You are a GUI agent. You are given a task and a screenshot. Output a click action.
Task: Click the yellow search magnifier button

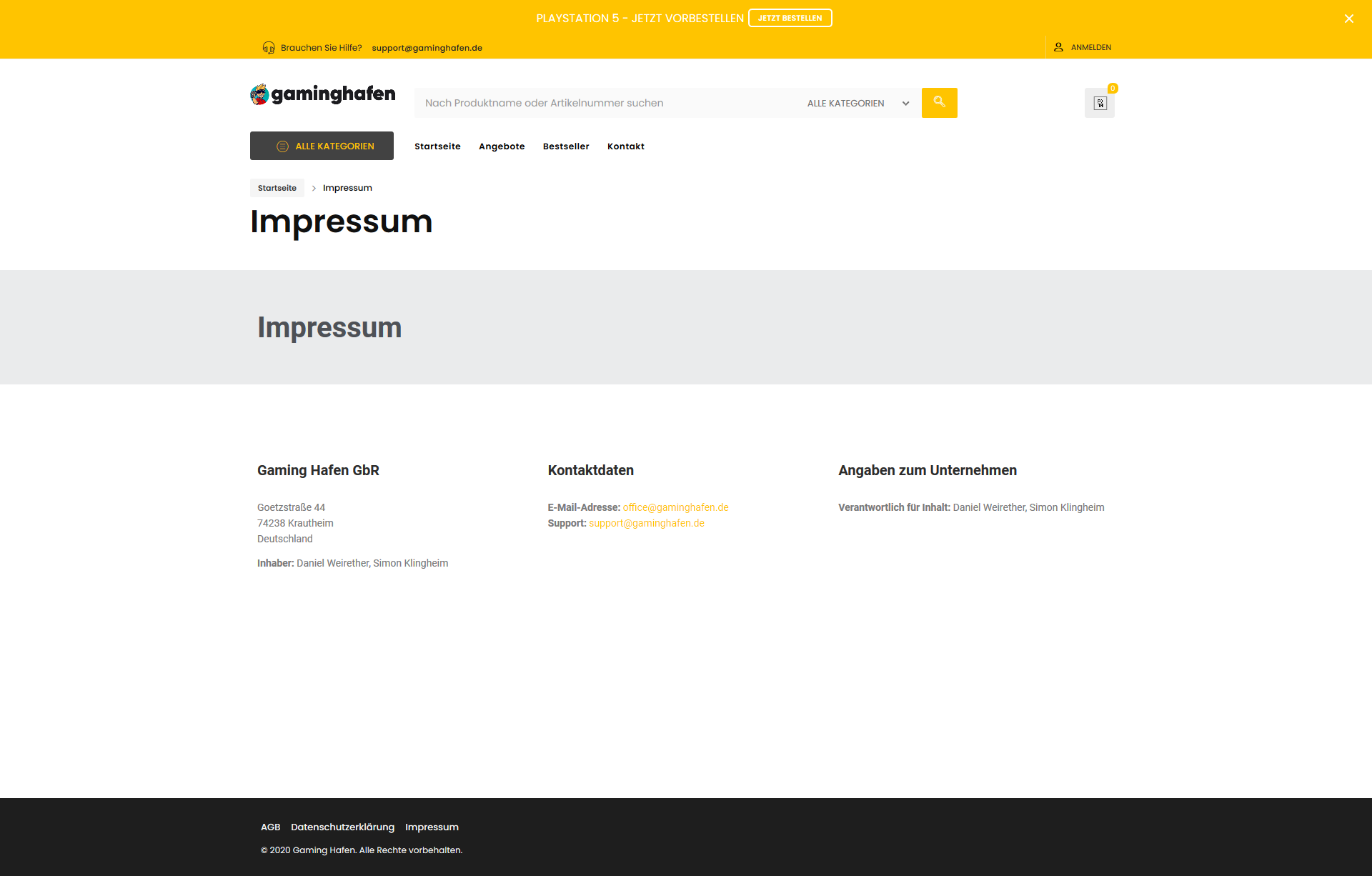[939, 103]
